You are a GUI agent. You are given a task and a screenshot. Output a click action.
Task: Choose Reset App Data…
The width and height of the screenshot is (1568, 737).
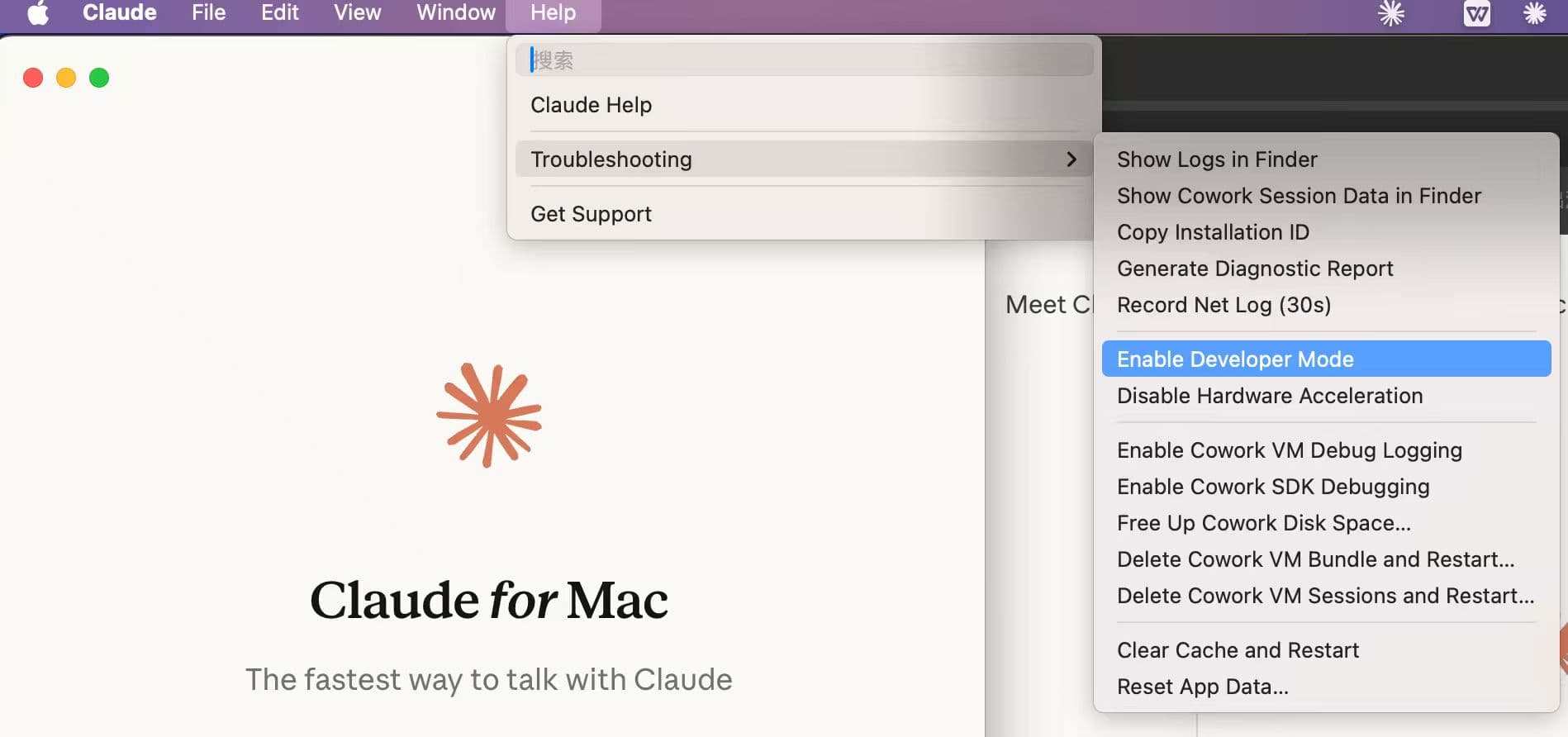coord(1326,687)
